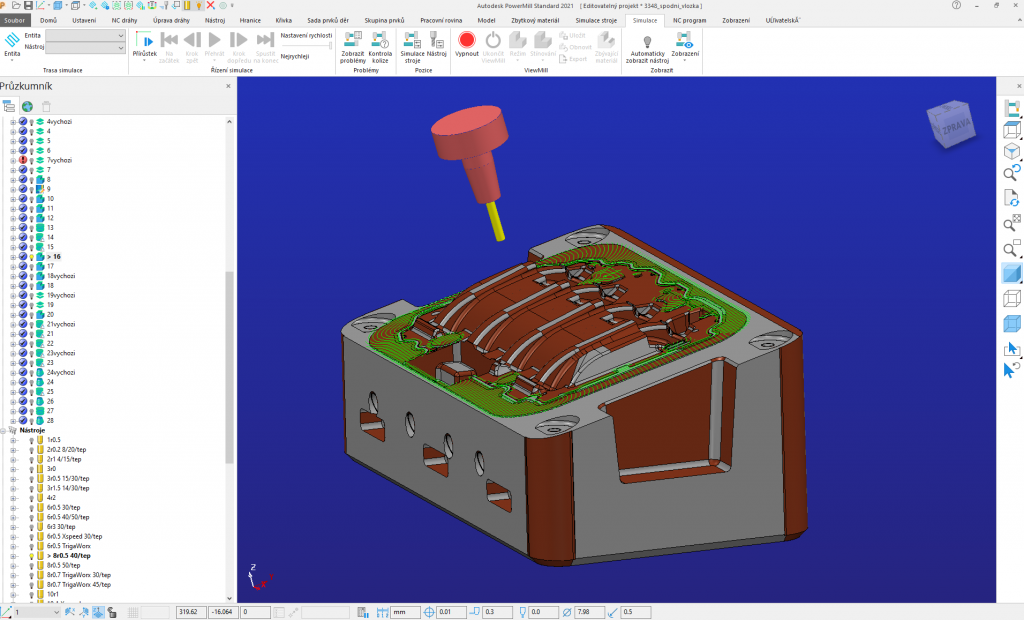
Task: Click the lightbulb icon in the quick access toolbar
Action: click(199, 5)
